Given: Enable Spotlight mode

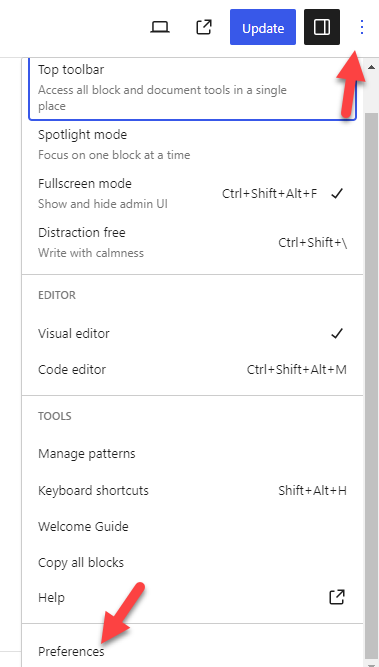Looking at the screenshot, I should pos(192,145).
